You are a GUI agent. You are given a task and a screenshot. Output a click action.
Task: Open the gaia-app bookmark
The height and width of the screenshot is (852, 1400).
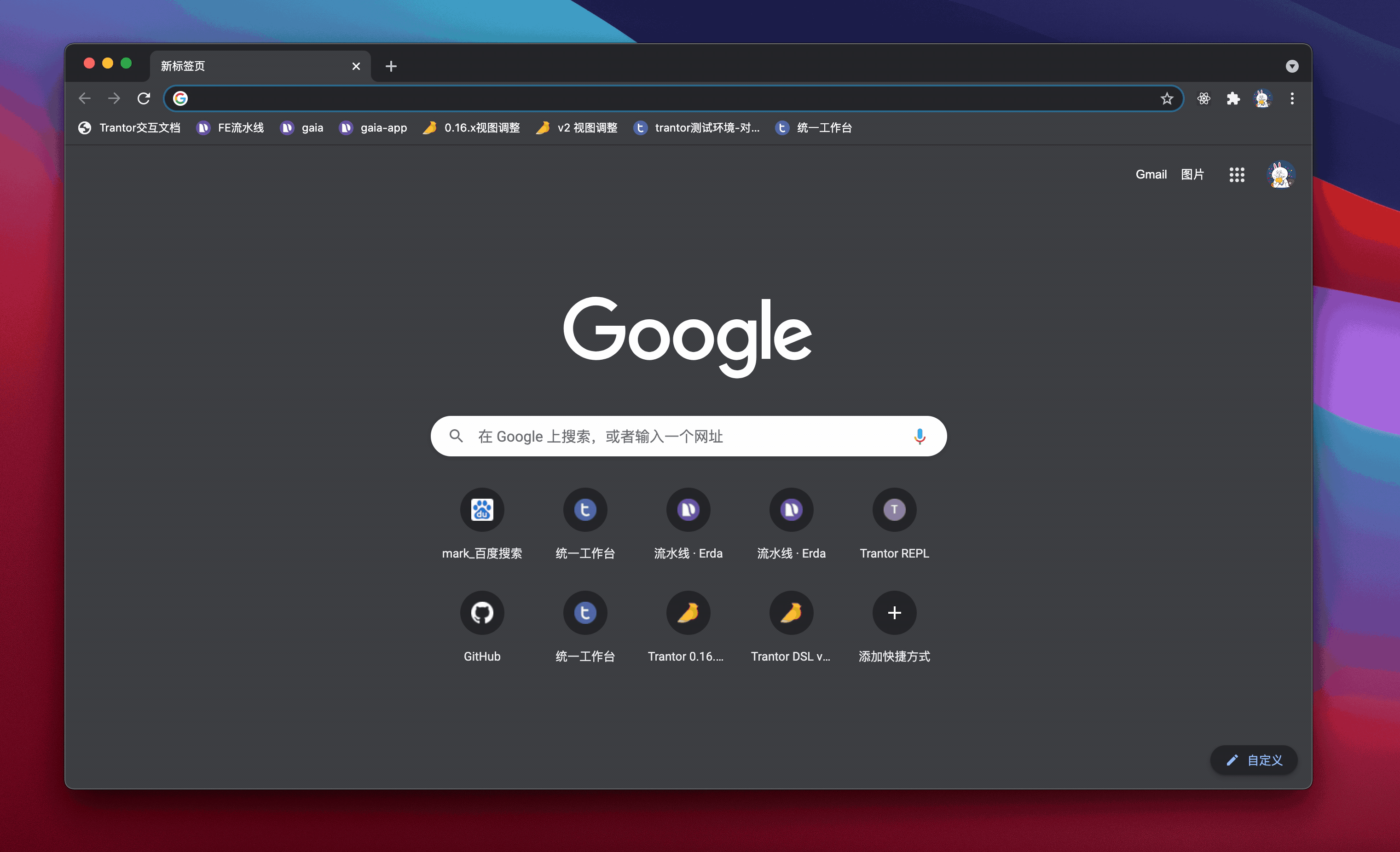(373, 128)
